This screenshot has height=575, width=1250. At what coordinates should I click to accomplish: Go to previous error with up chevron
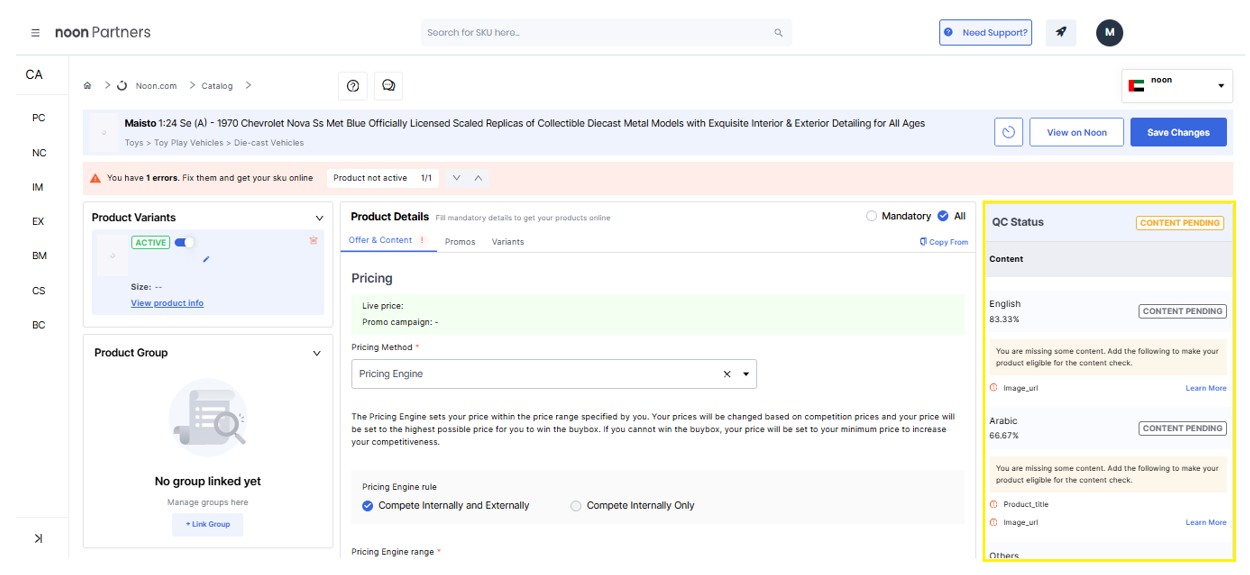click(x=478, y=178)
